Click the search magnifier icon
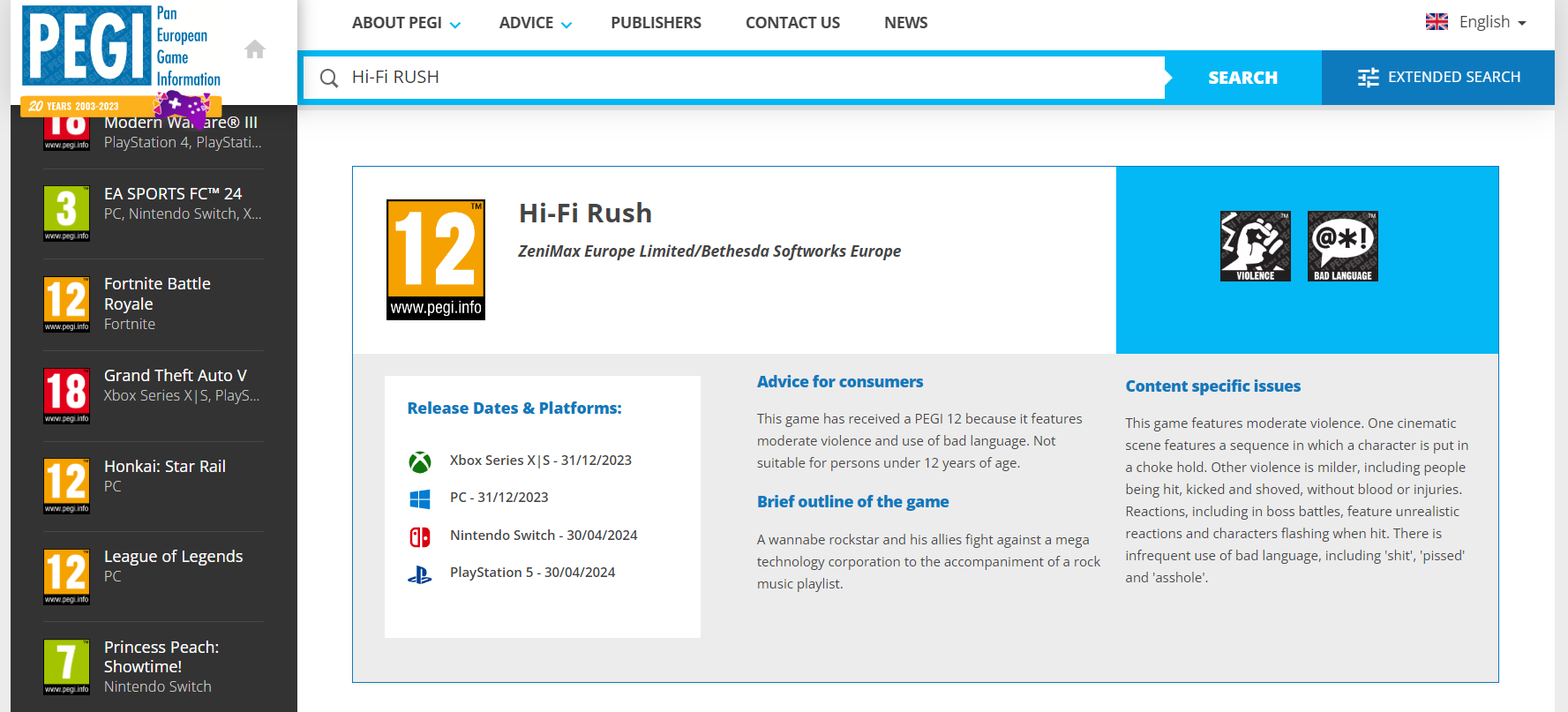This screenshot has width=1568, height=712. pyautogui.click(x=329, y=78)
